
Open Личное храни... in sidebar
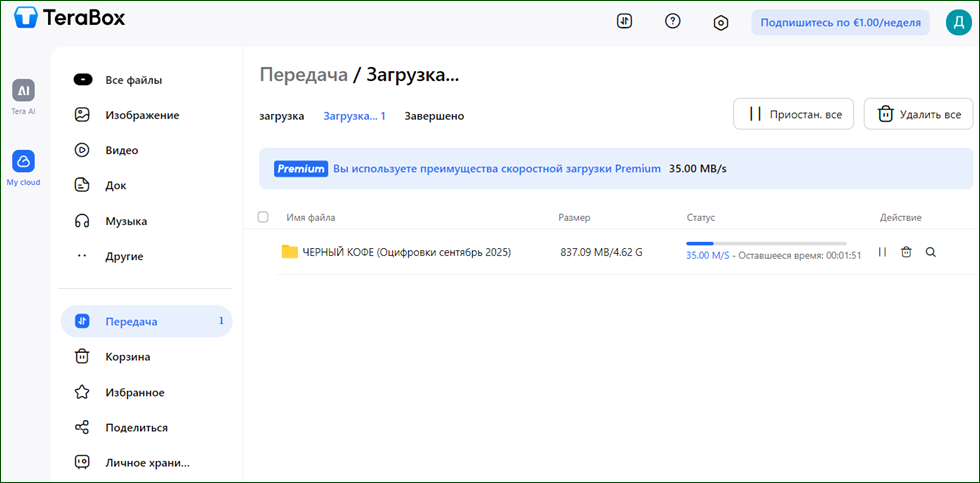(148, 463)
